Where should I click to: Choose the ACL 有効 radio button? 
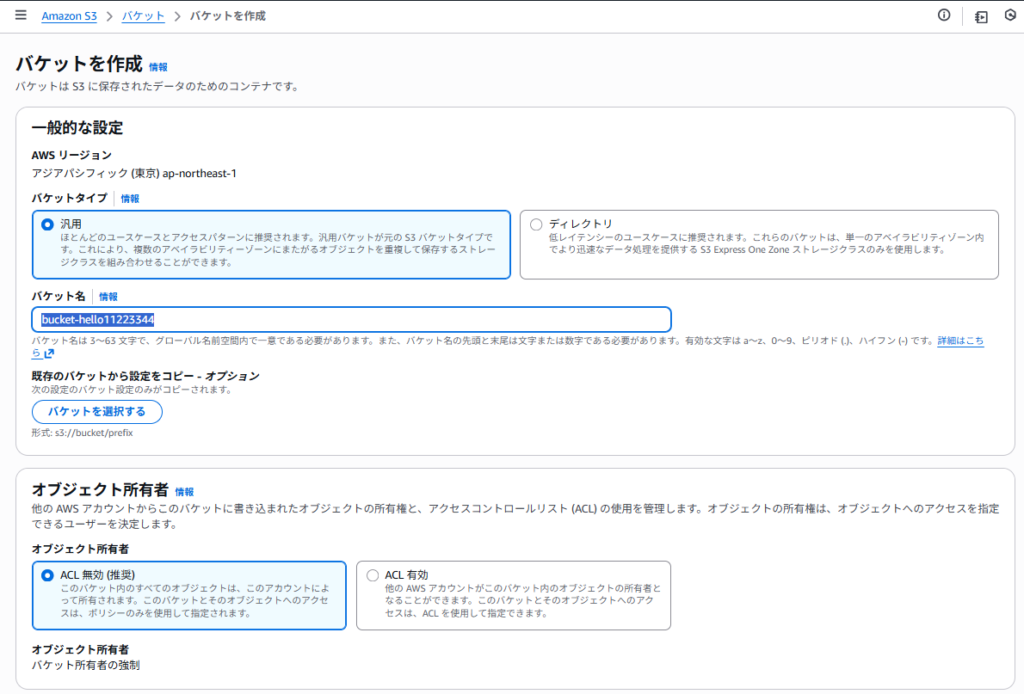(373, 575)
